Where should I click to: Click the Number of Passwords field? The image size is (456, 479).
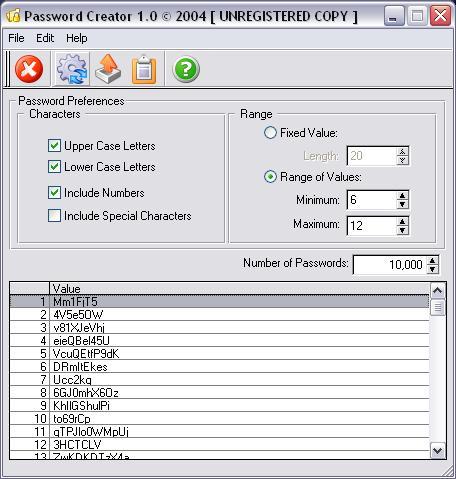[389, 265]
